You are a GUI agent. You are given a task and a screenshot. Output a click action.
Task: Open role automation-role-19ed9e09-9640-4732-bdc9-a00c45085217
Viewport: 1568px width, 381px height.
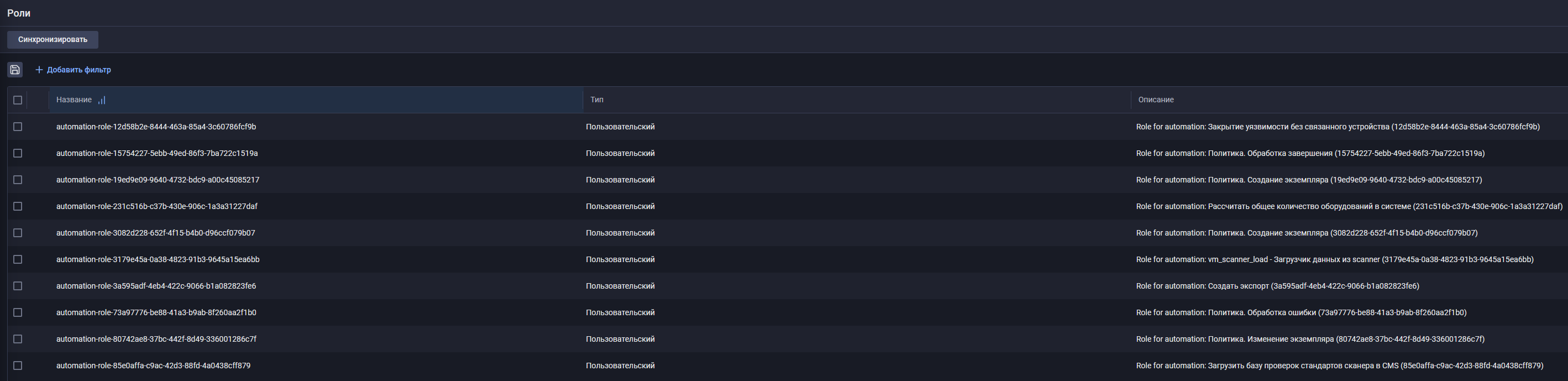pyautogui.click(x=158, y=180)
